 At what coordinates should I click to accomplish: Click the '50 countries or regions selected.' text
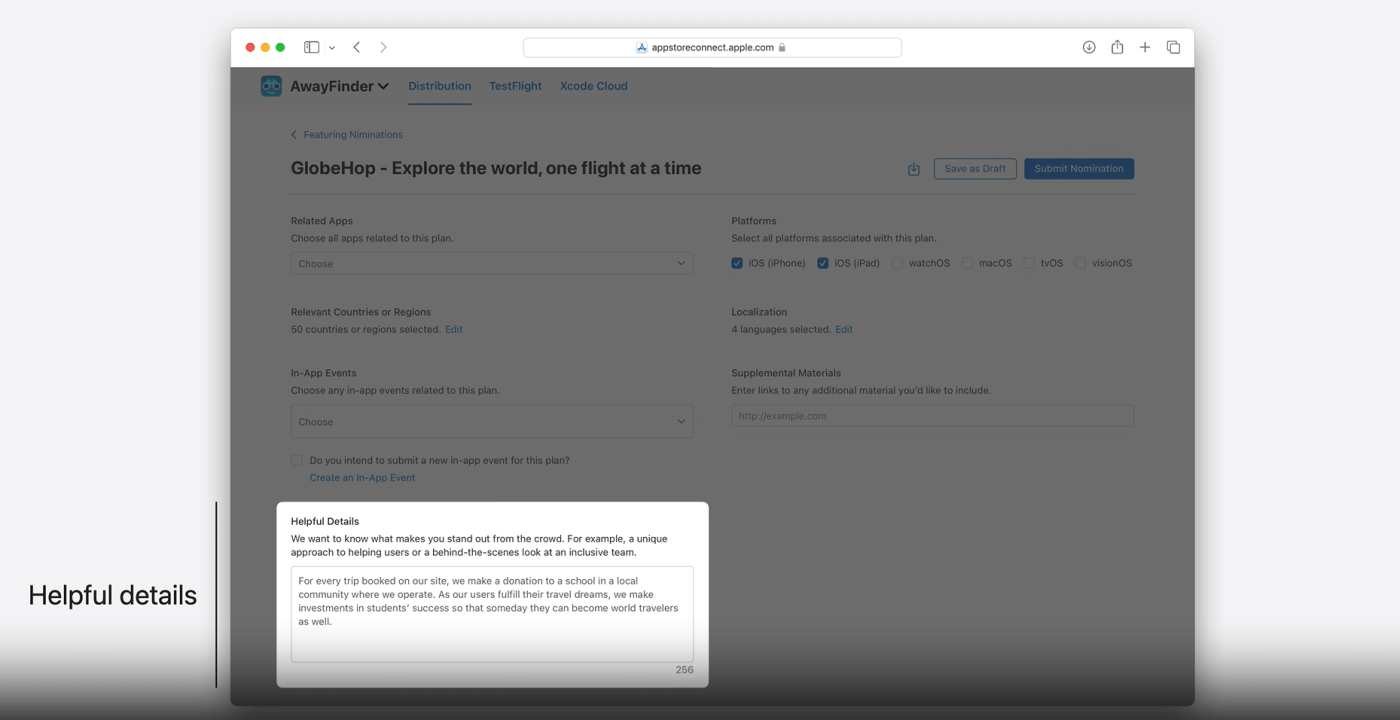366,329
